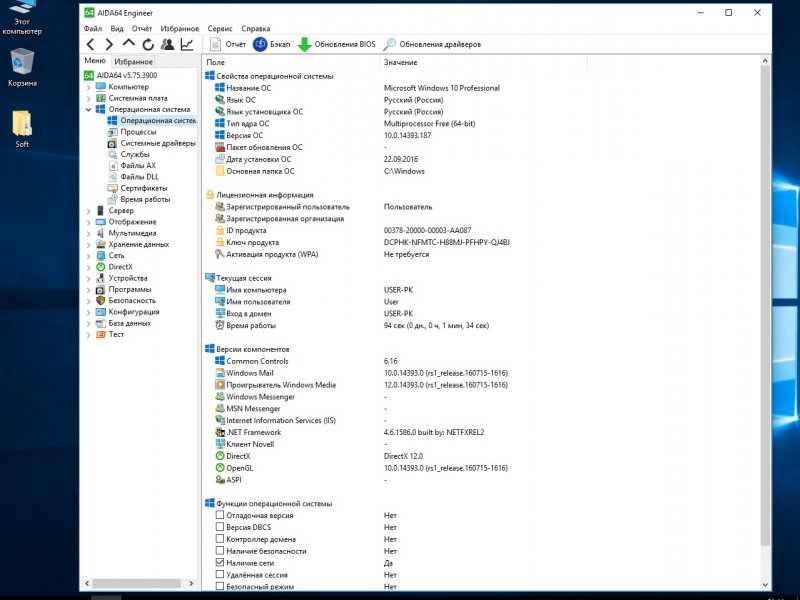Open the Вид menu
Viewport: 800px width, 600px height.
coord(117,29)
